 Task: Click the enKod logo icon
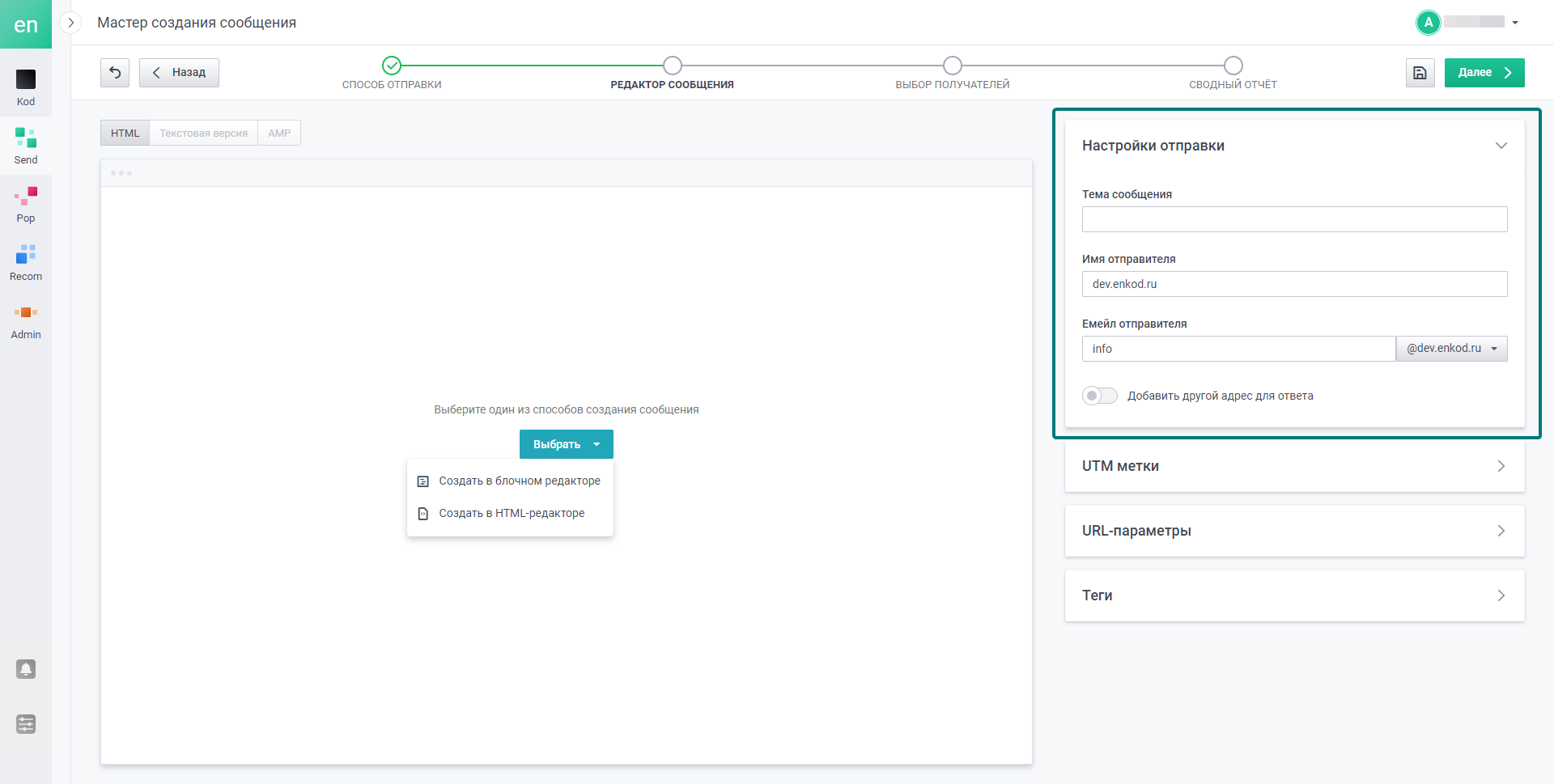[x=26, y=24]
